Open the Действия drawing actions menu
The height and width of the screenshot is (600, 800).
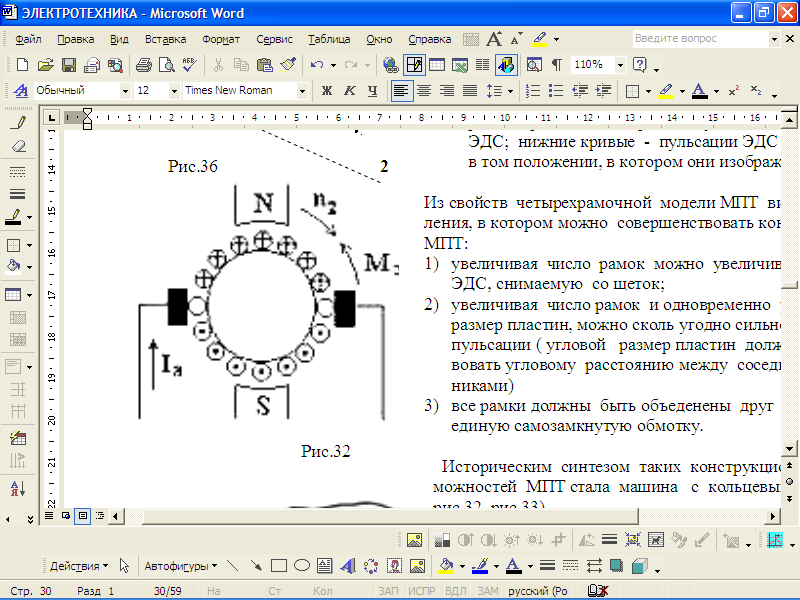click(x=79, y=566)
